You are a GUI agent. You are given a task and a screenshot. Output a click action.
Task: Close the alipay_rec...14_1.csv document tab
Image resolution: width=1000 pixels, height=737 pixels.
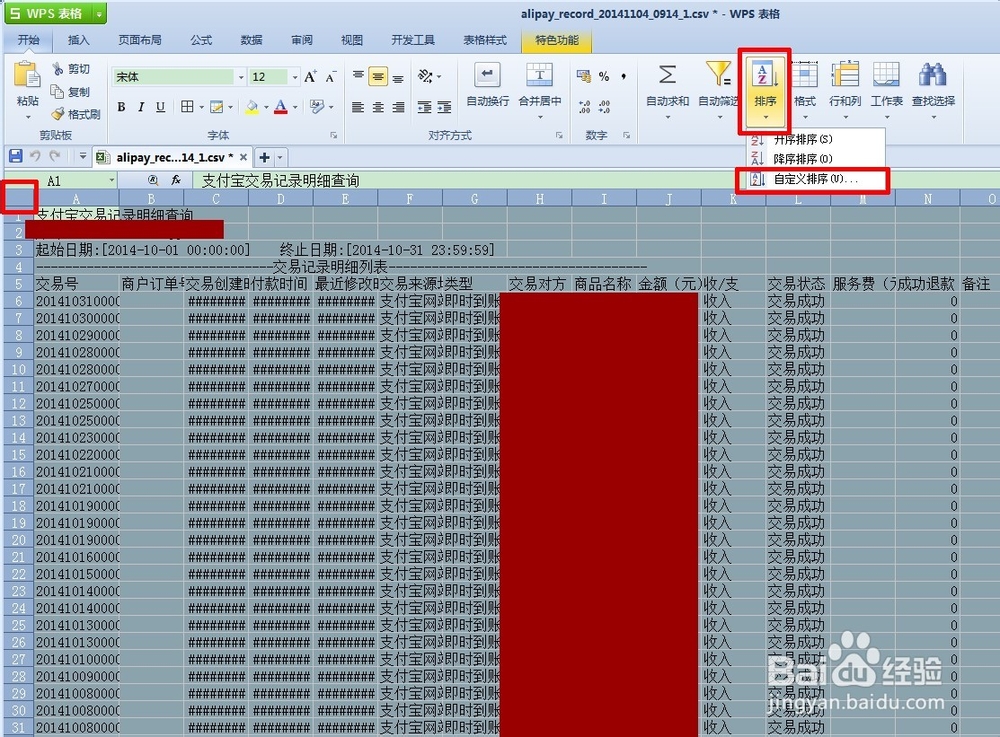pyautogui.click(x=243, y=157)
